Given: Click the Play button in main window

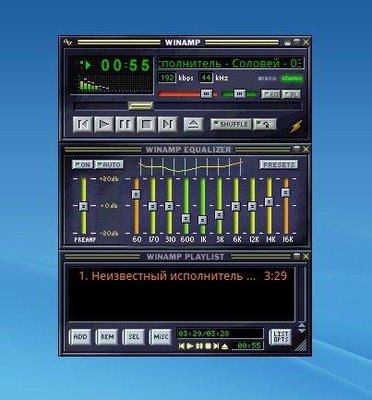Looking at the screenshot, I should coord(104,125).
